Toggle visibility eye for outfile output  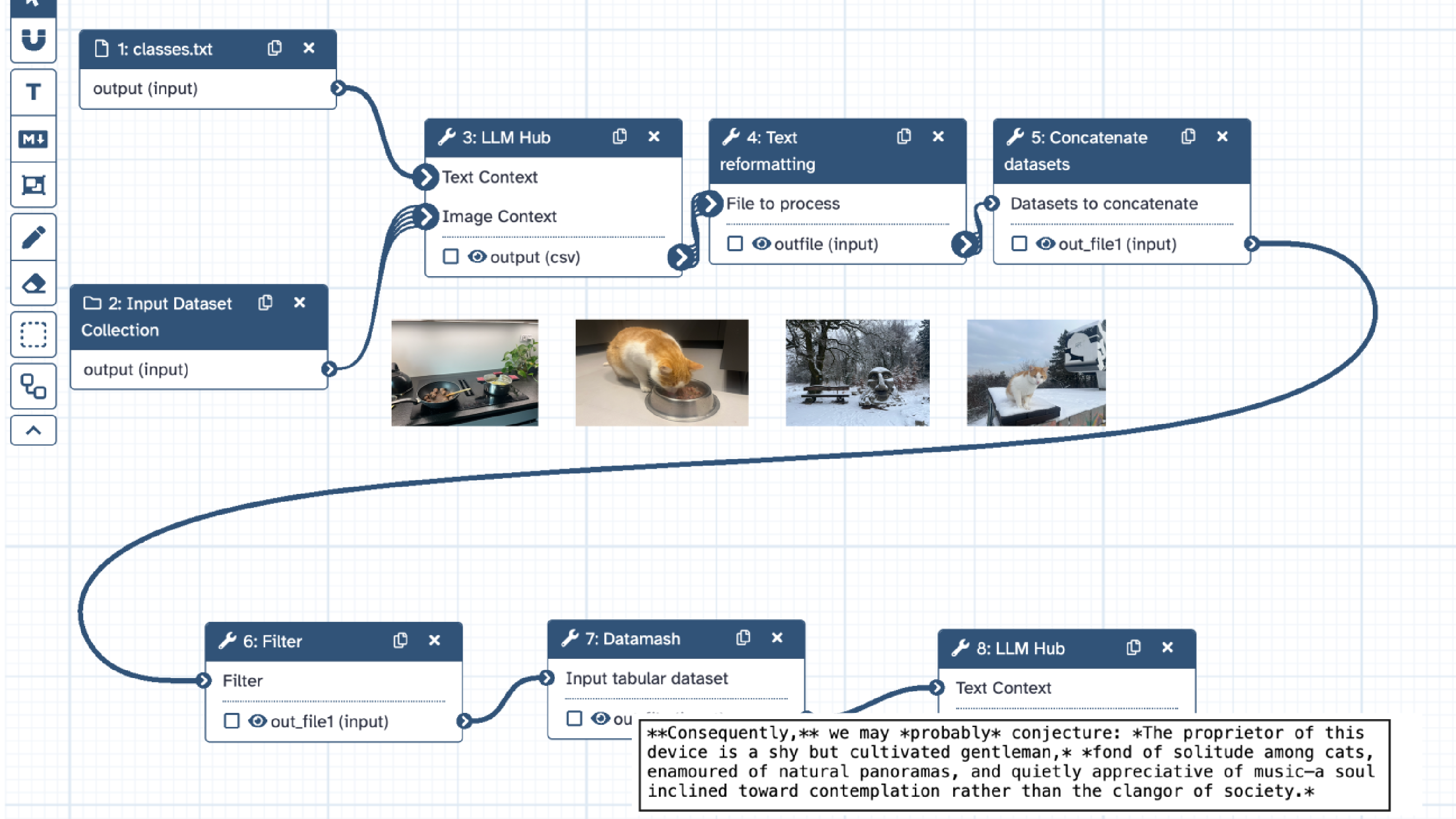click(761, 243)
